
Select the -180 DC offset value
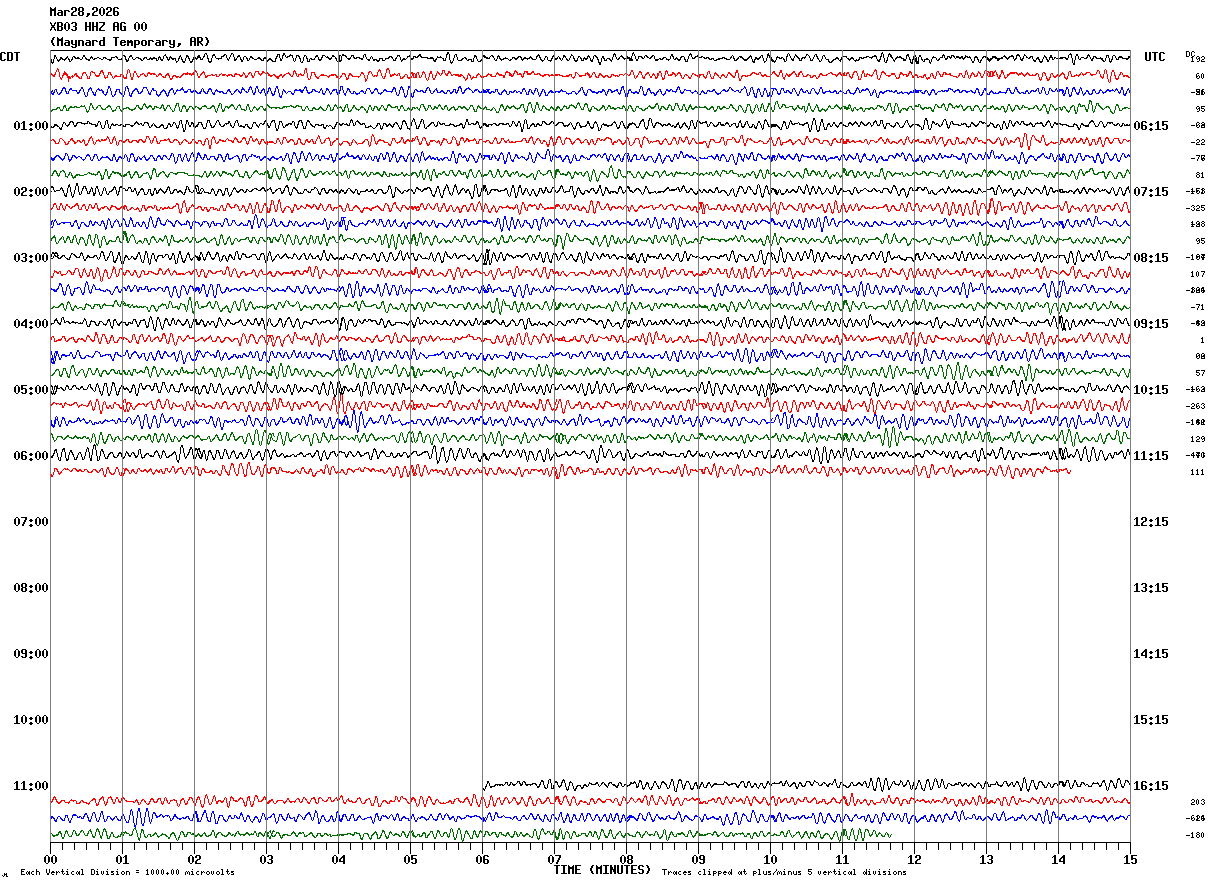1195,835
